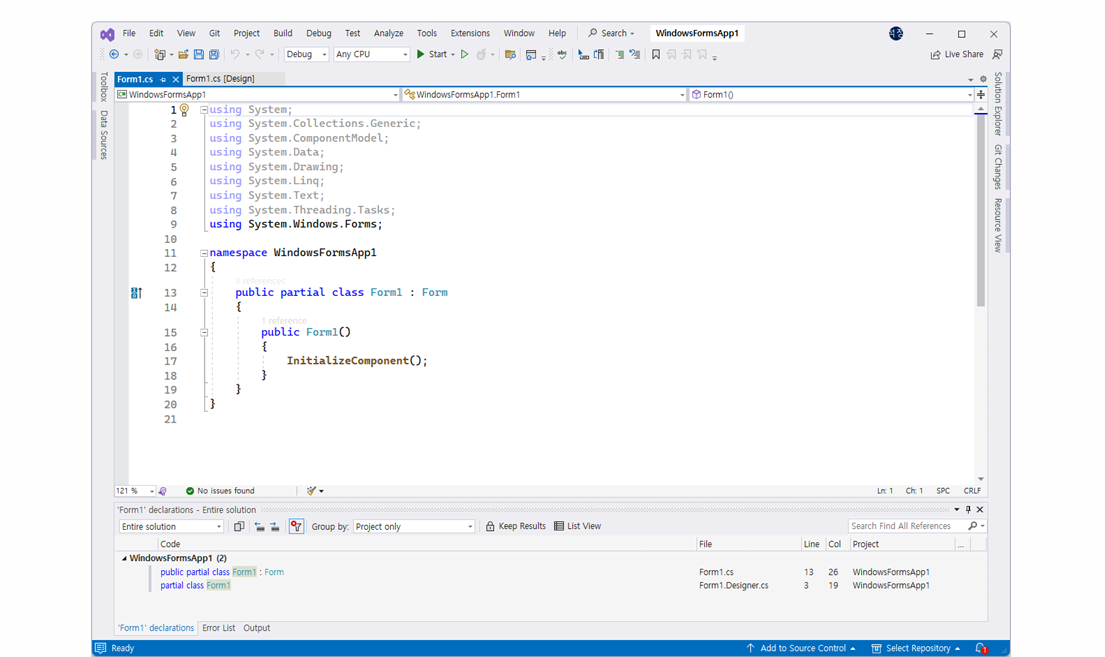Click the Navigate Backward arrow icon
Image resolution: width=1105 pixels, height=657 pixels.
pos(114,54)
